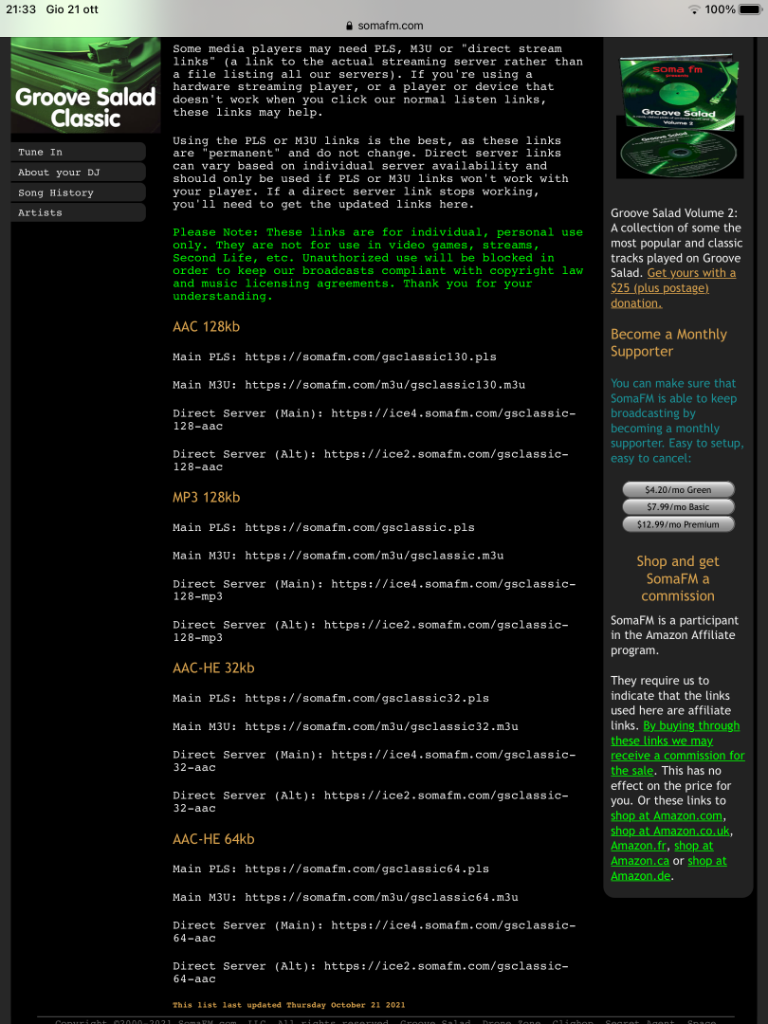
Task: Follow the shop at Amazon.com link
Action: pos(667,816)
